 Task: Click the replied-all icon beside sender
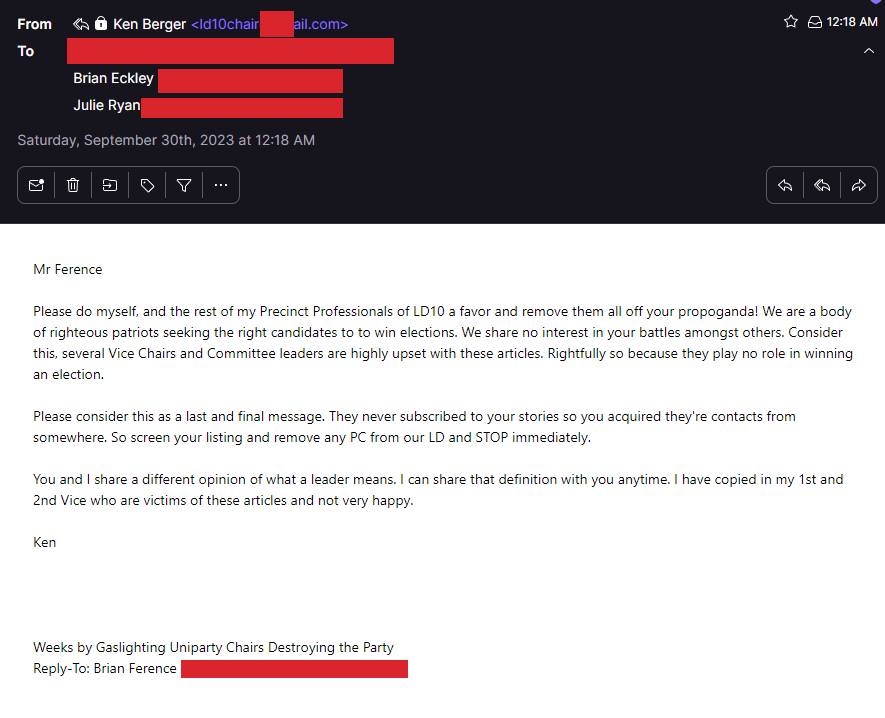[82, 24]
